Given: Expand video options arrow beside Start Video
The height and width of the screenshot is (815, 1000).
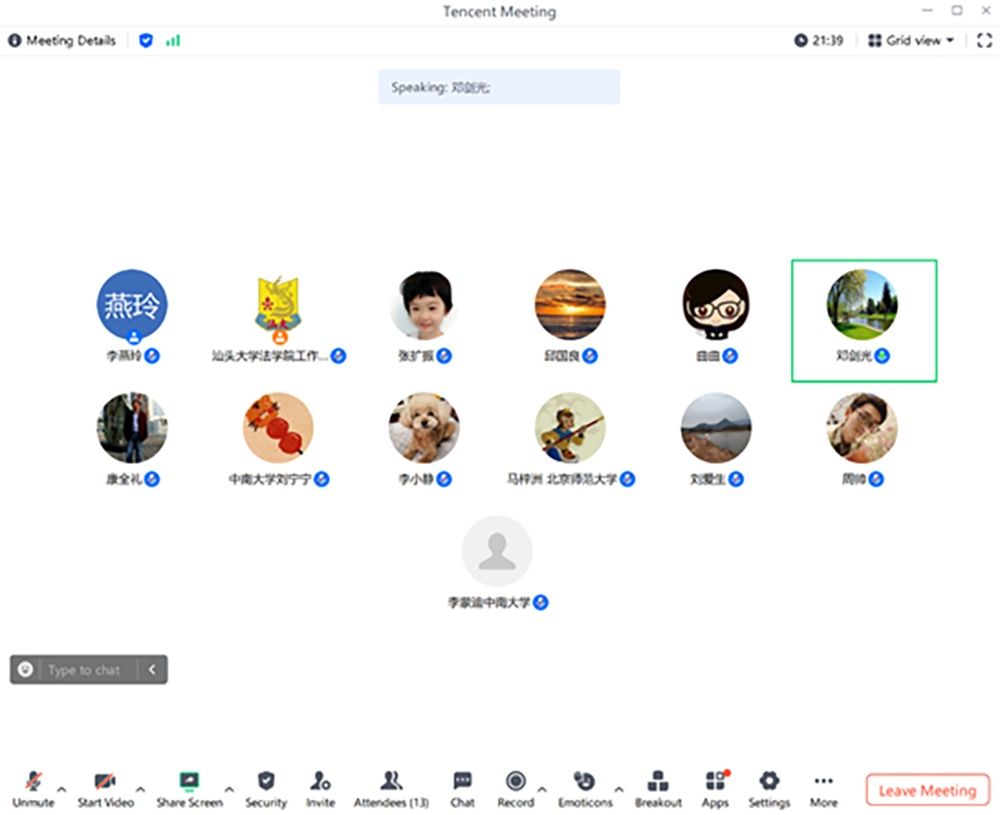Looking at the screenshot, I should pos(140,789).
